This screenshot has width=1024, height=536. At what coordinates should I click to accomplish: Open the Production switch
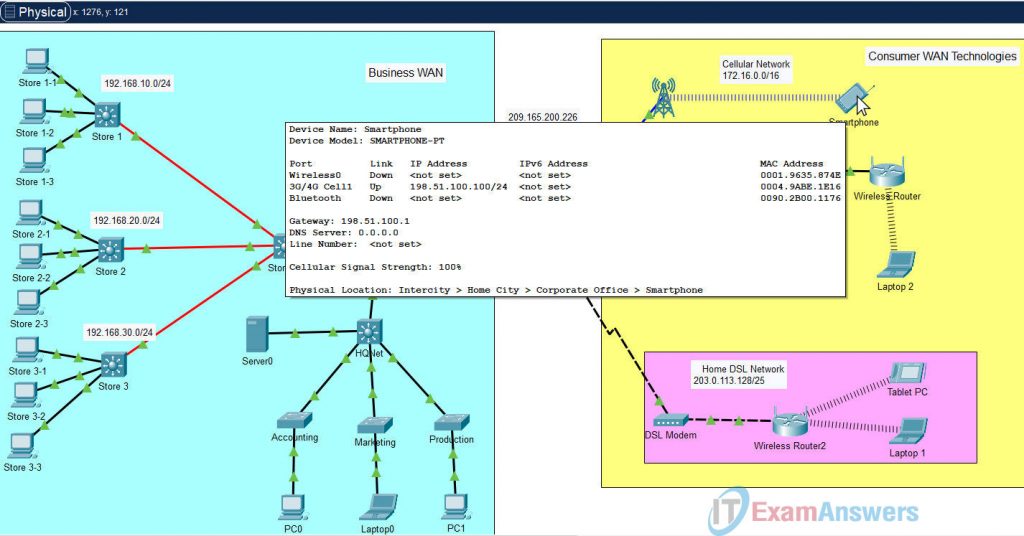tap(451, 422)
